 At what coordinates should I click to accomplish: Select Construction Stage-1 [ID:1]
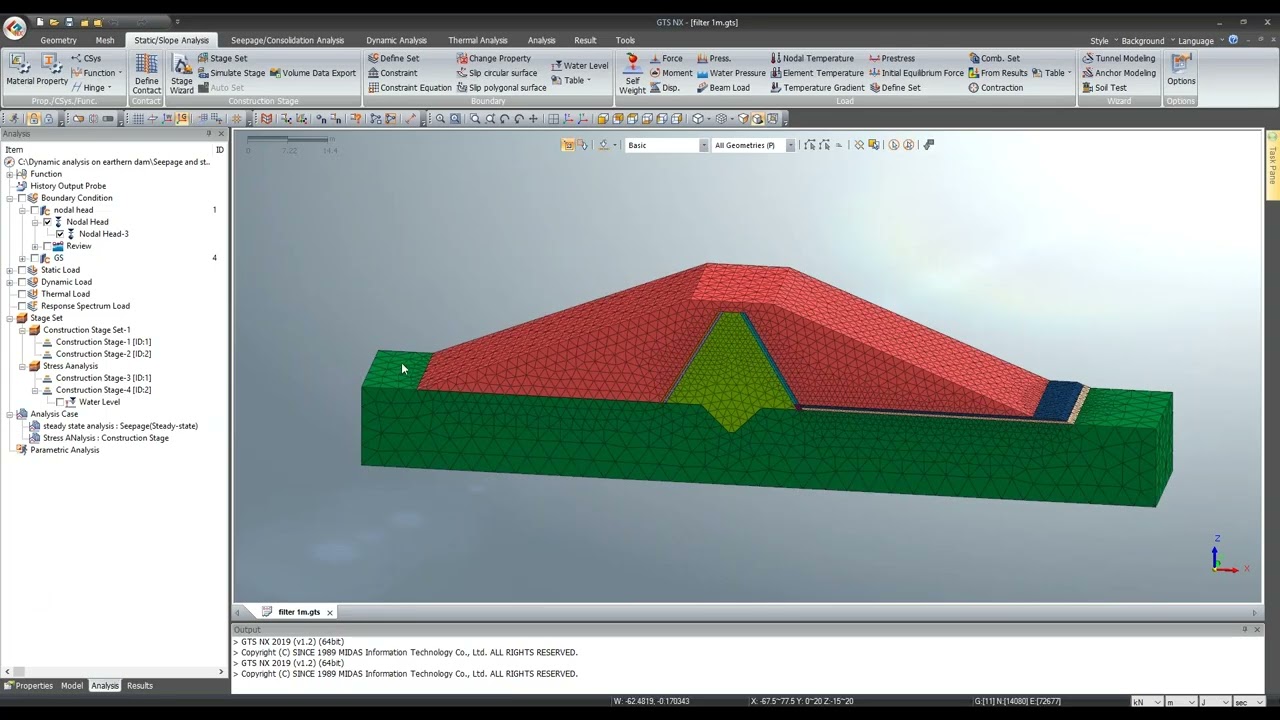pyautogui.click(x=103, y=342)
